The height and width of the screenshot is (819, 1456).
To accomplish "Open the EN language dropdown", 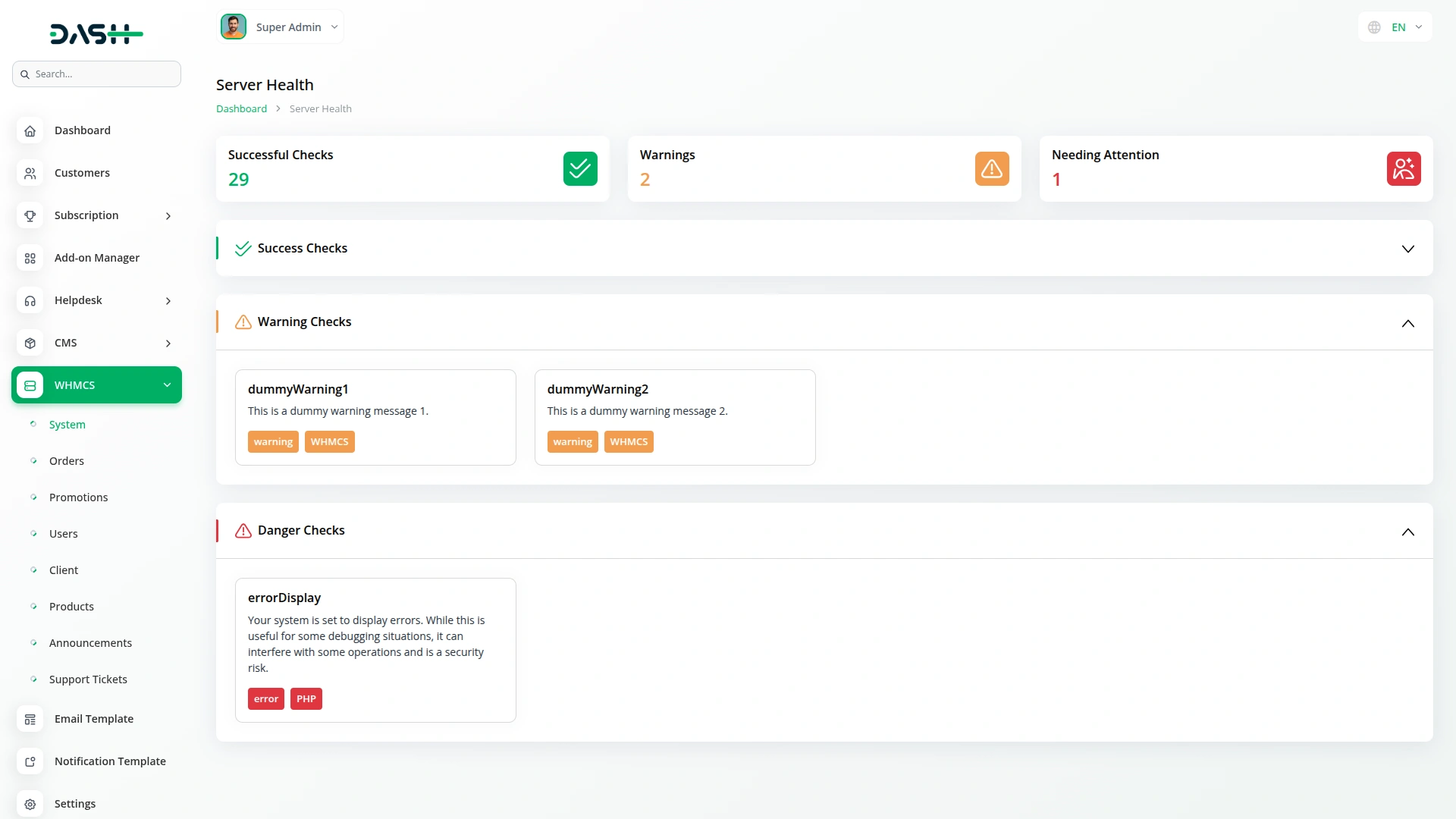I will pos(1395,27).
